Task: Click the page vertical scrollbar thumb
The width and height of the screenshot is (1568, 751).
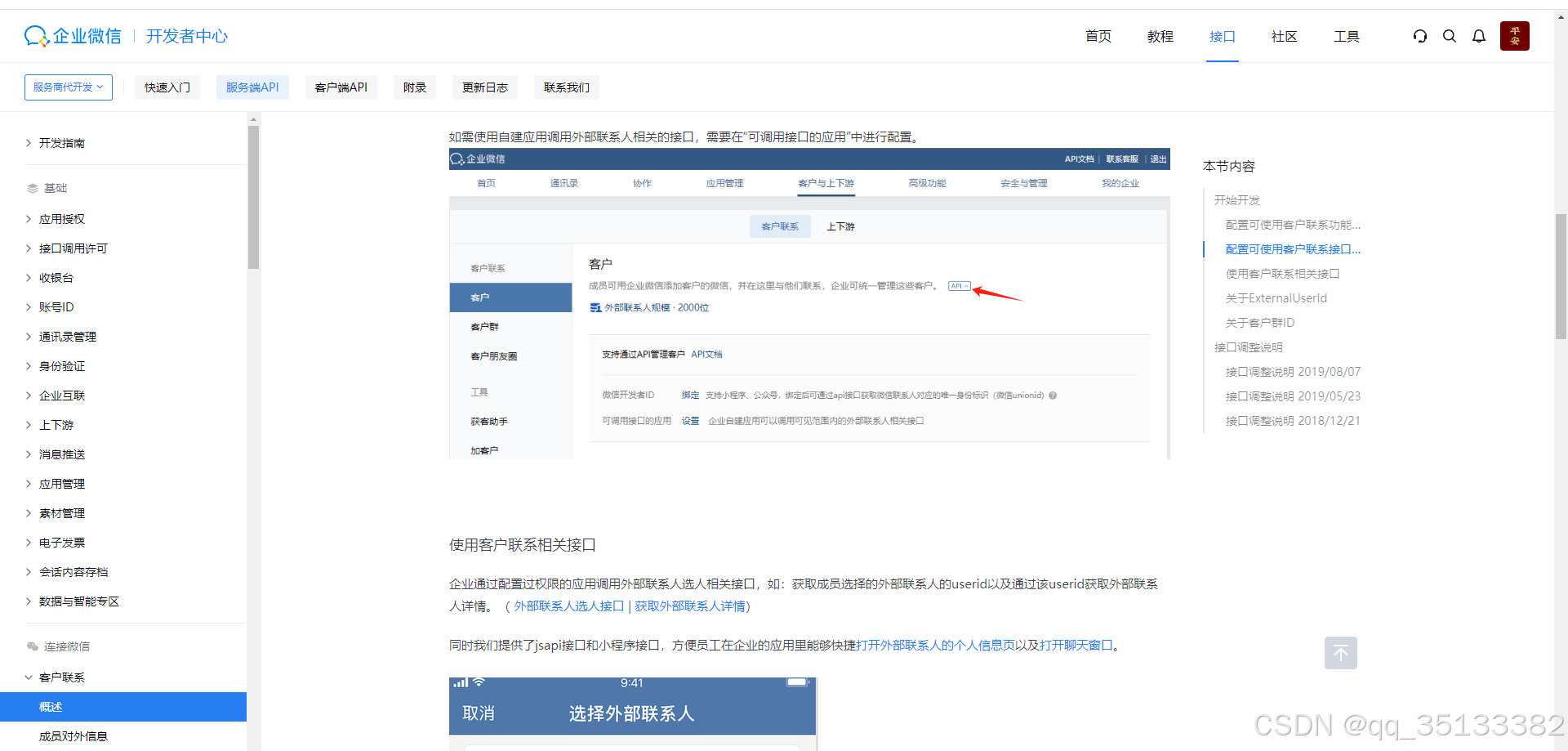Action: click(1561, 276)
